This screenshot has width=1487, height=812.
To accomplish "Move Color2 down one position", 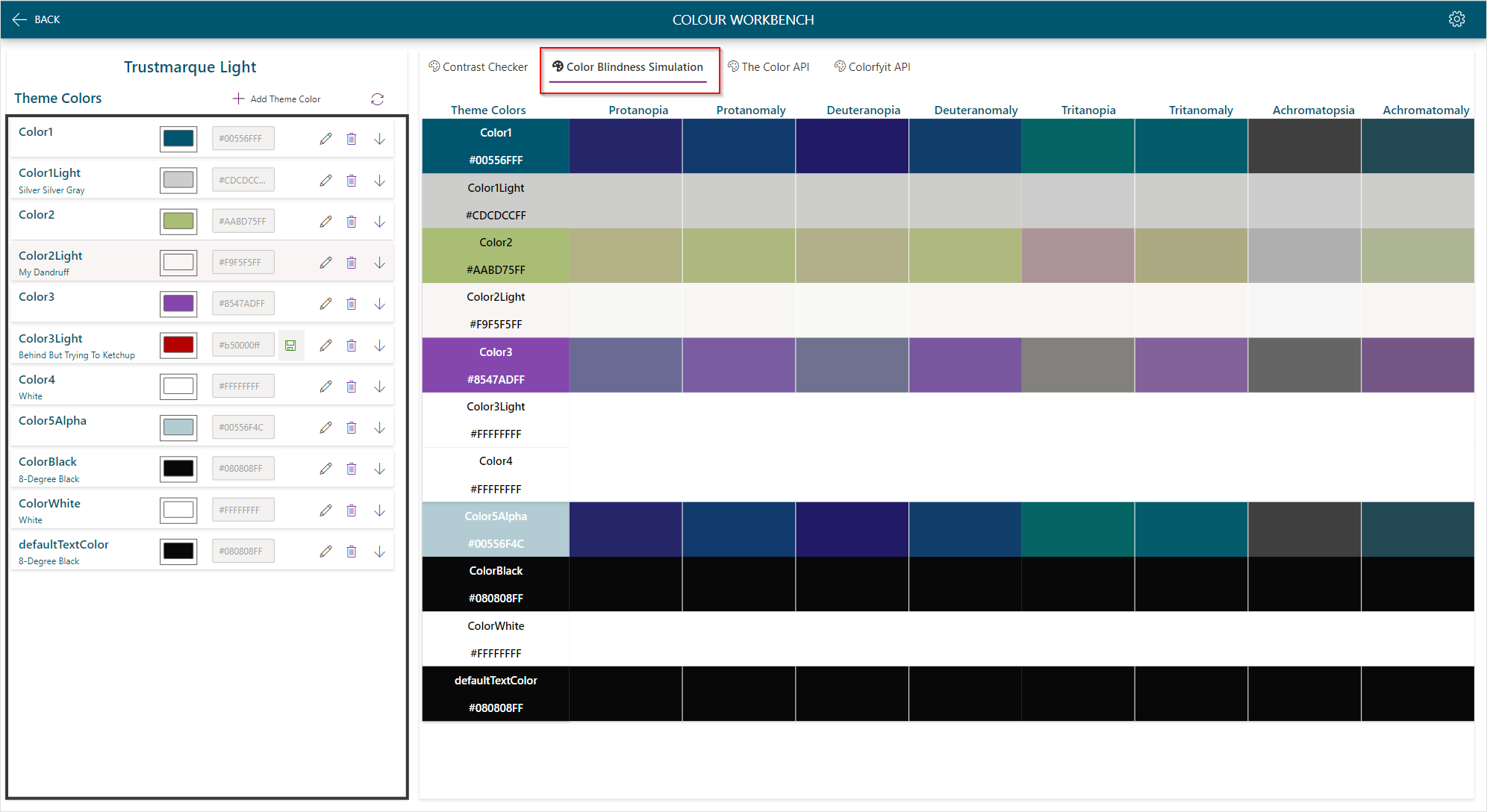I will click(x=379, y=222).
